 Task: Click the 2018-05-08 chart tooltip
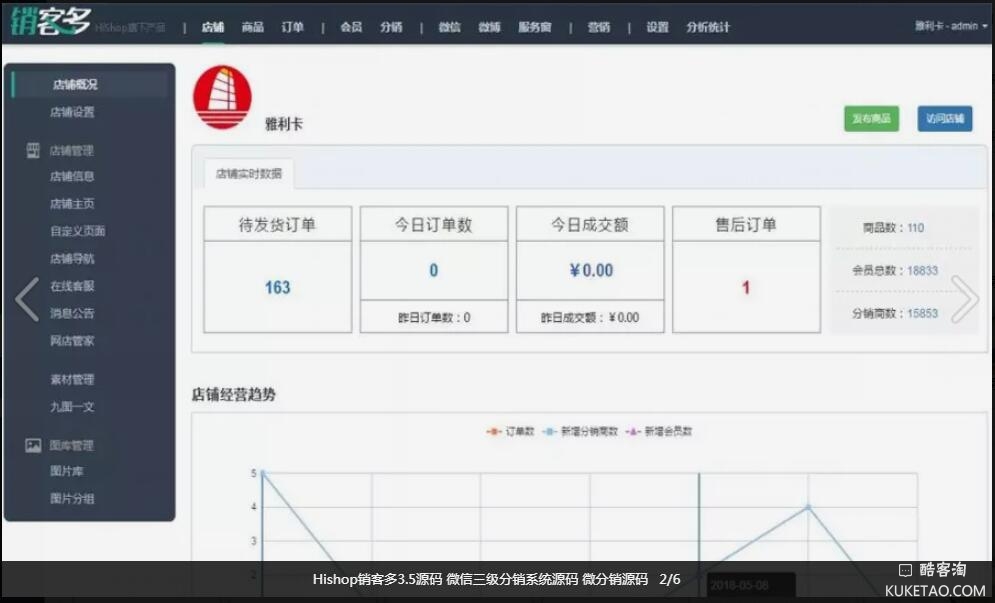[x=750, y=585]
